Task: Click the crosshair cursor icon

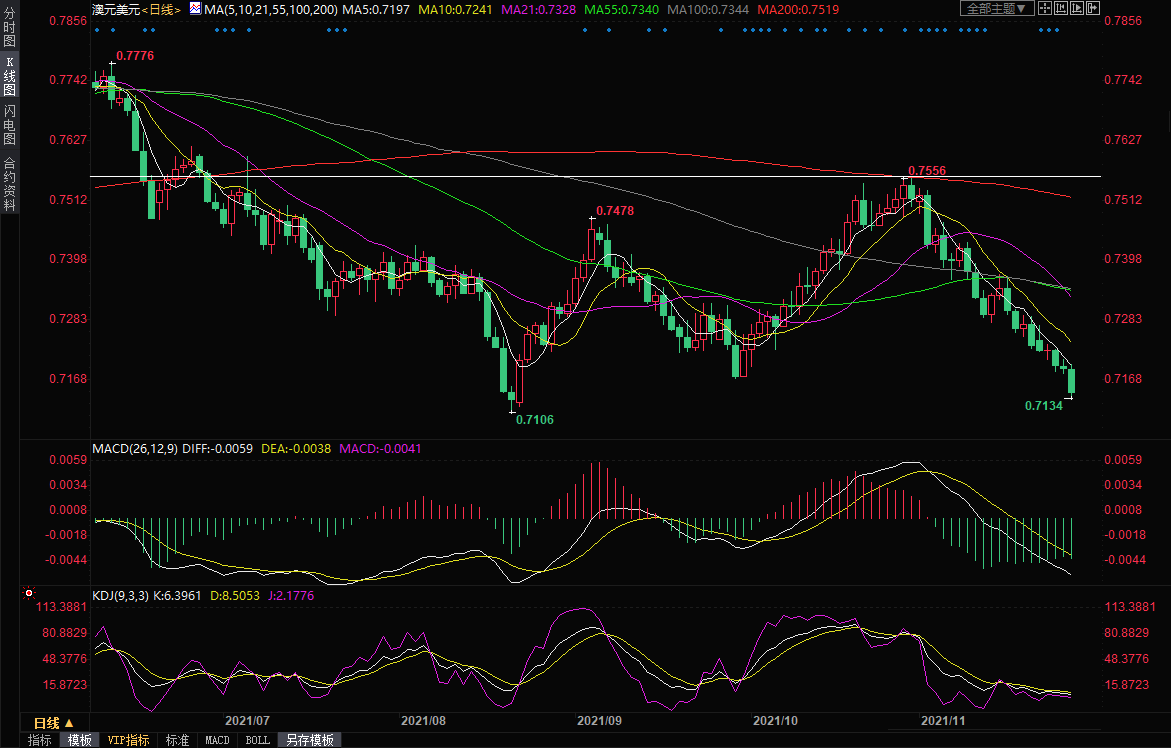Action: coord(1045,8)
